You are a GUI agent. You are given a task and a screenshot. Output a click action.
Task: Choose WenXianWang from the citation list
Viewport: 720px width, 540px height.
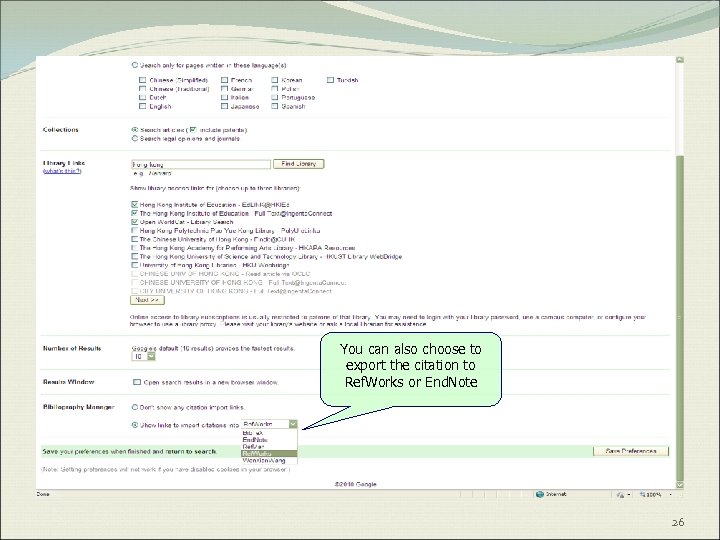[269, 460]
